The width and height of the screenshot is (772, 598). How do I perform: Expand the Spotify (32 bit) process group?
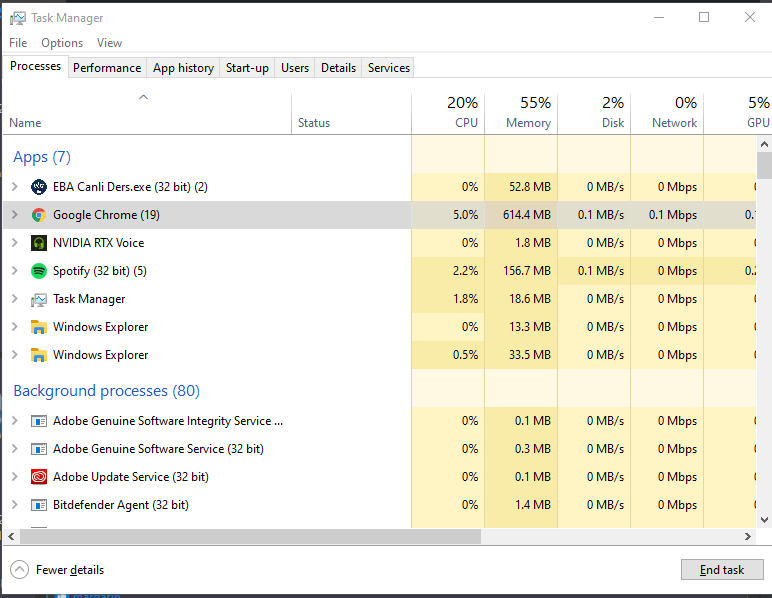pyautogui.click(x=14, y=271)
